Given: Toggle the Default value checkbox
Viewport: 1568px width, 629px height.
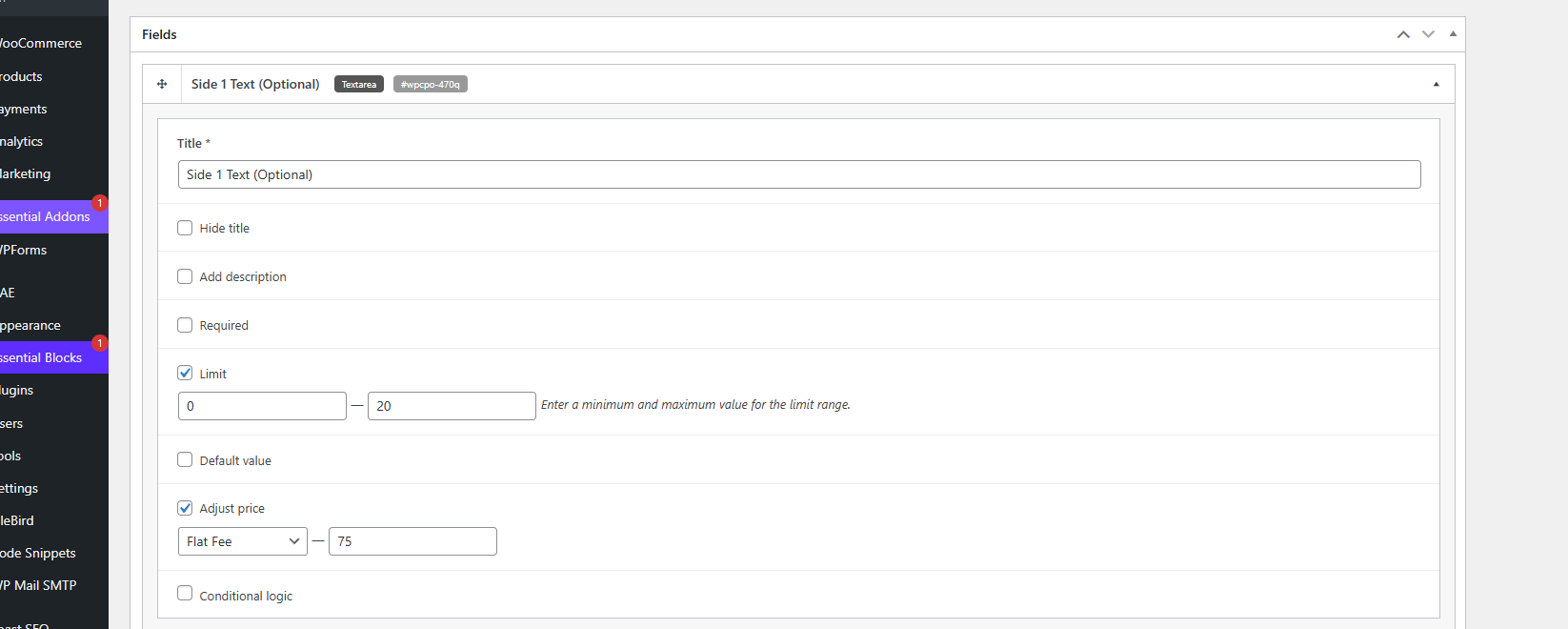Looking at the screenshot, I should 185,460.
